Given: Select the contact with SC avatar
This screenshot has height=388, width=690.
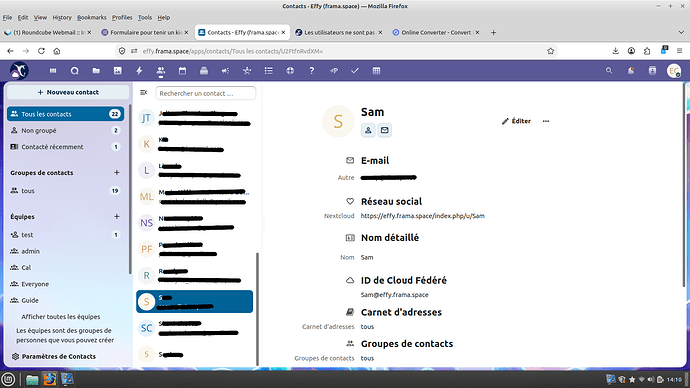Looking at the screenshot, I should (195, 328).
